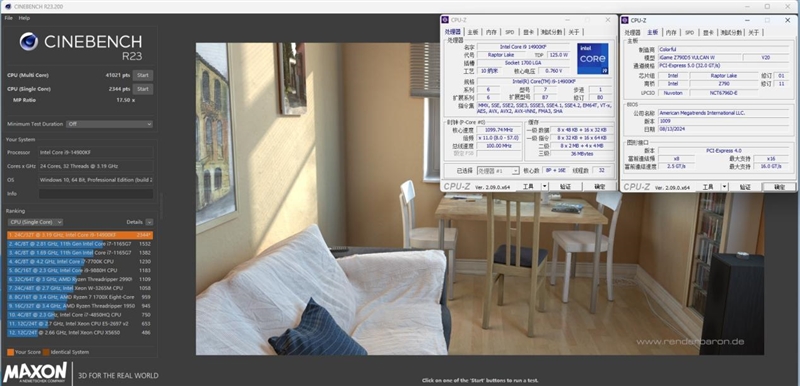800x386 pixels.
Task: Switch to 测试分数 tab in right CPU-Z window
Action: point(731,32)
